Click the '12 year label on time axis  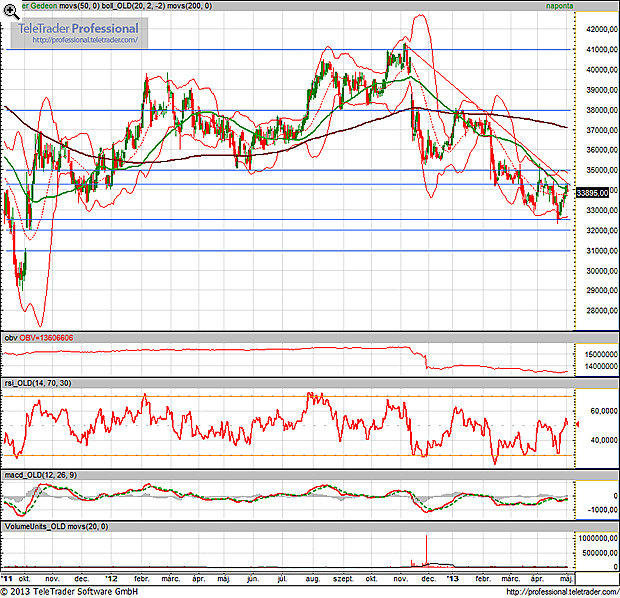click(x=112, y=579)
